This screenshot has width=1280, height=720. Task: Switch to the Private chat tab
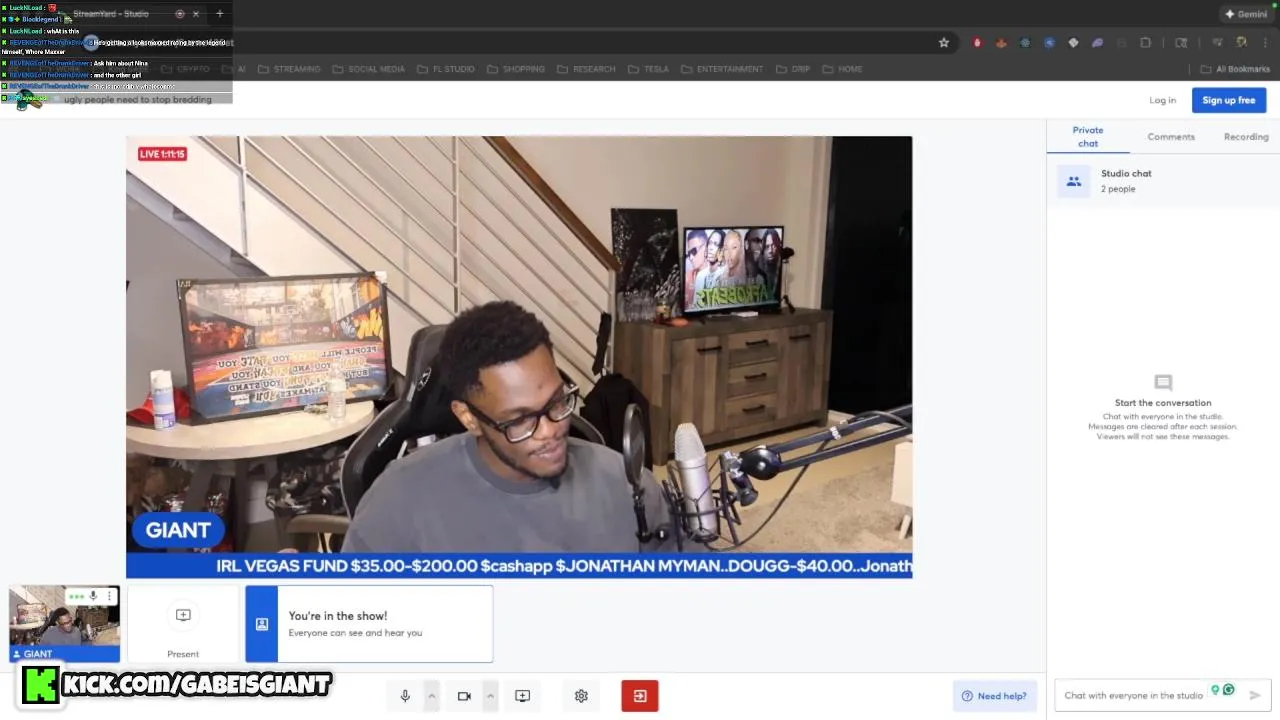tap(1087, 137)
